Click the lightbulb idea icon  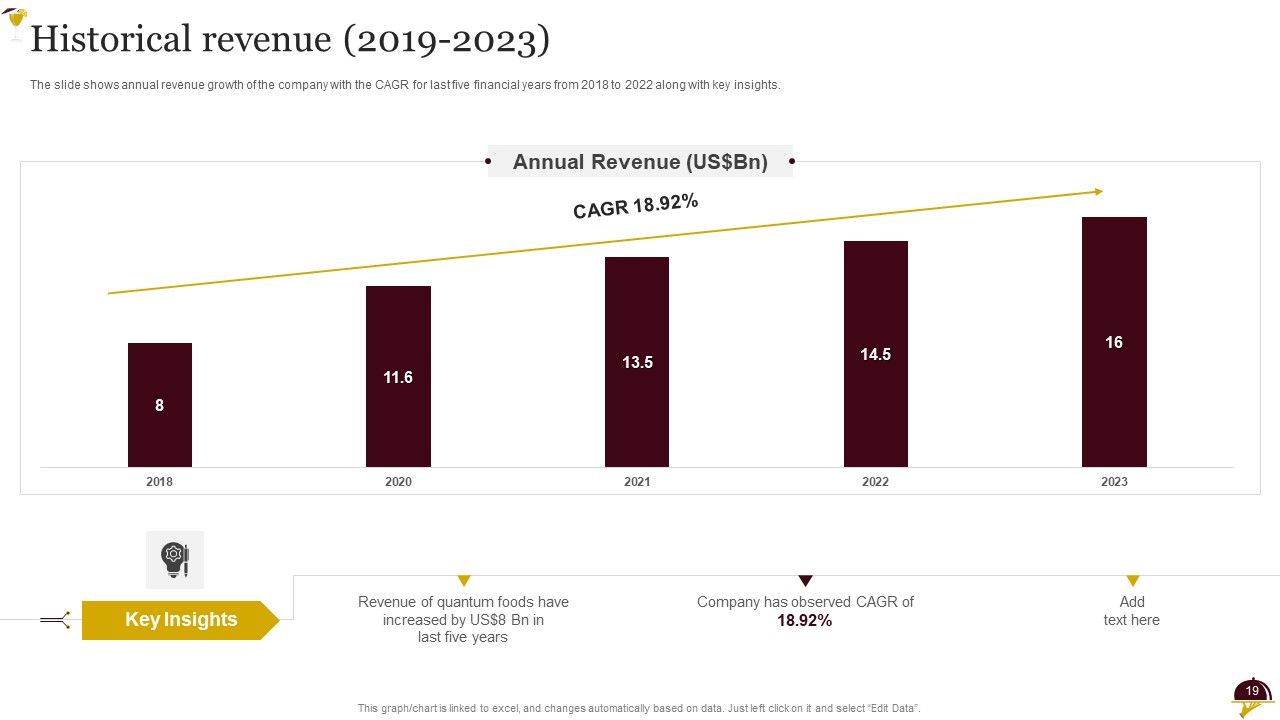pyautogui.click(x=175, y=559)
